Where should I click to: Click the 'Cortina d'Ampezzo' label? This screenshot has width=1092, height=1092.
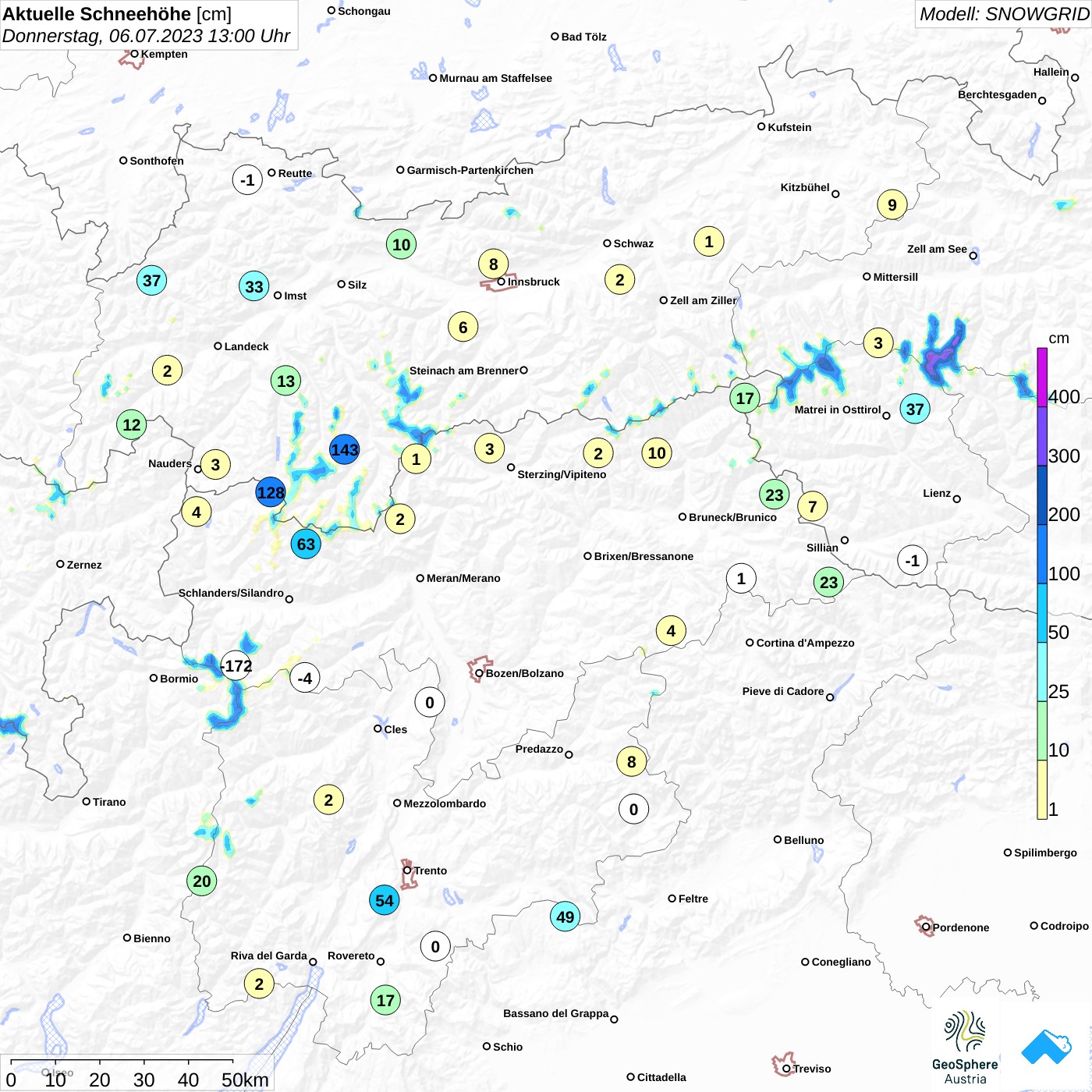(x=805, y=643)
